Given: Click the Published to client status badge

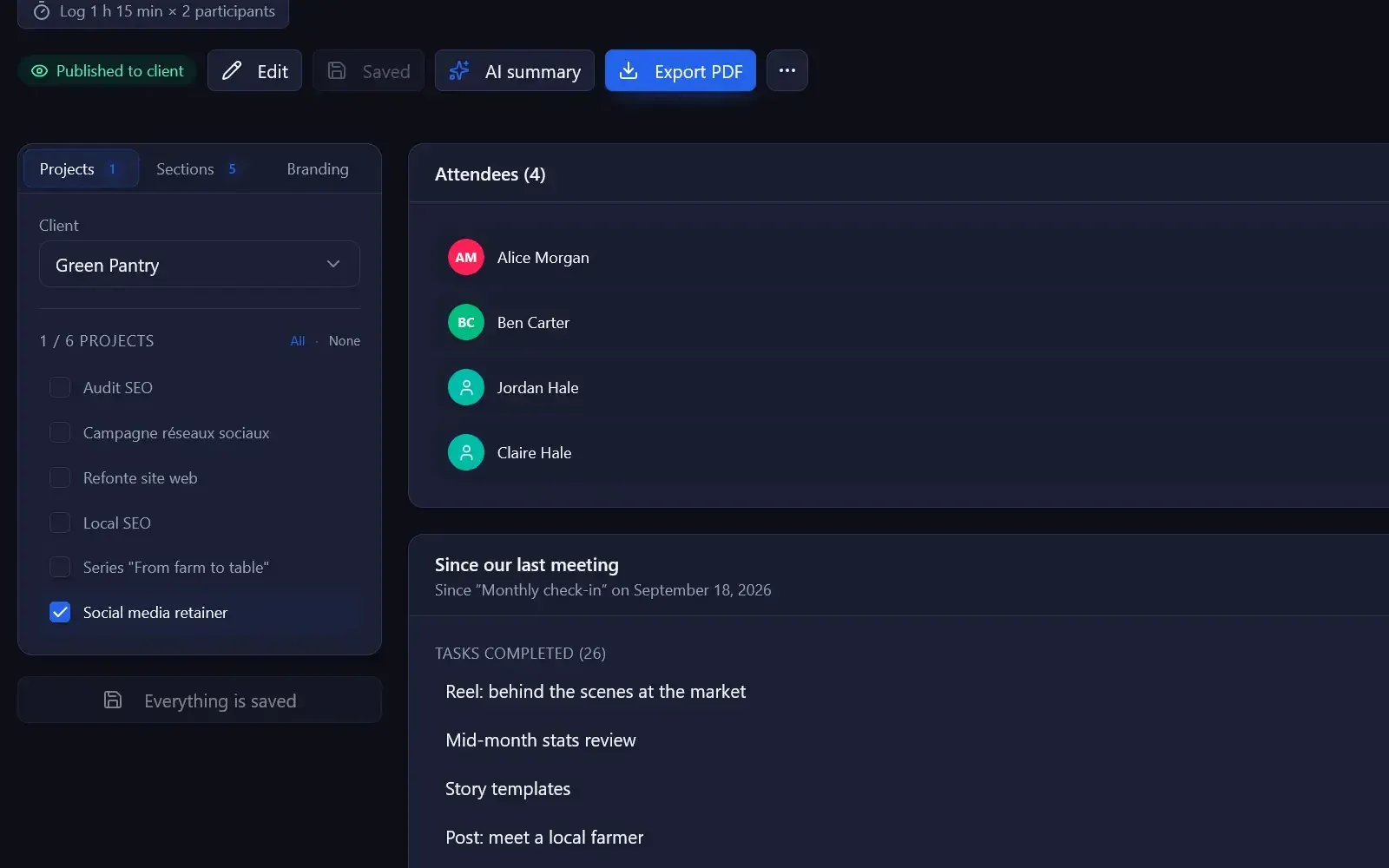Looking at the screenshot, I should (x=108, y=71).
